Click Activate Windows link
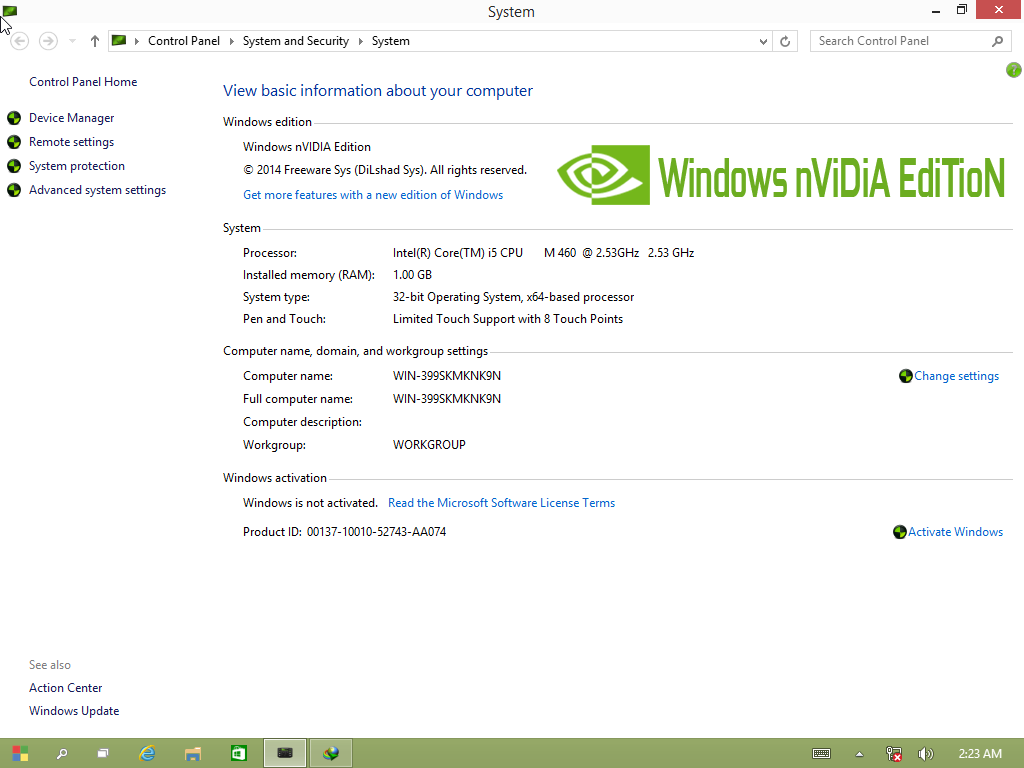Screen dimensions: 1024x768 [955, 532]
